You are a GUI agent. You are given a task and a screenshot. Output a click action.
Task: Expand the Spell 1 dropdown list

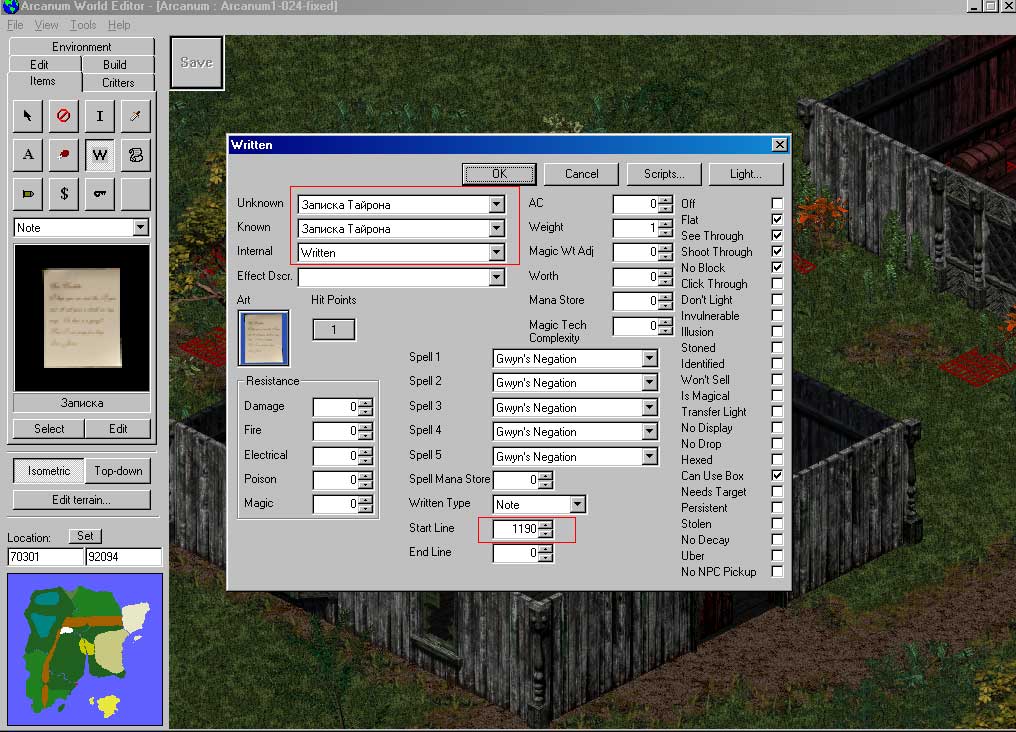[649, 359]
